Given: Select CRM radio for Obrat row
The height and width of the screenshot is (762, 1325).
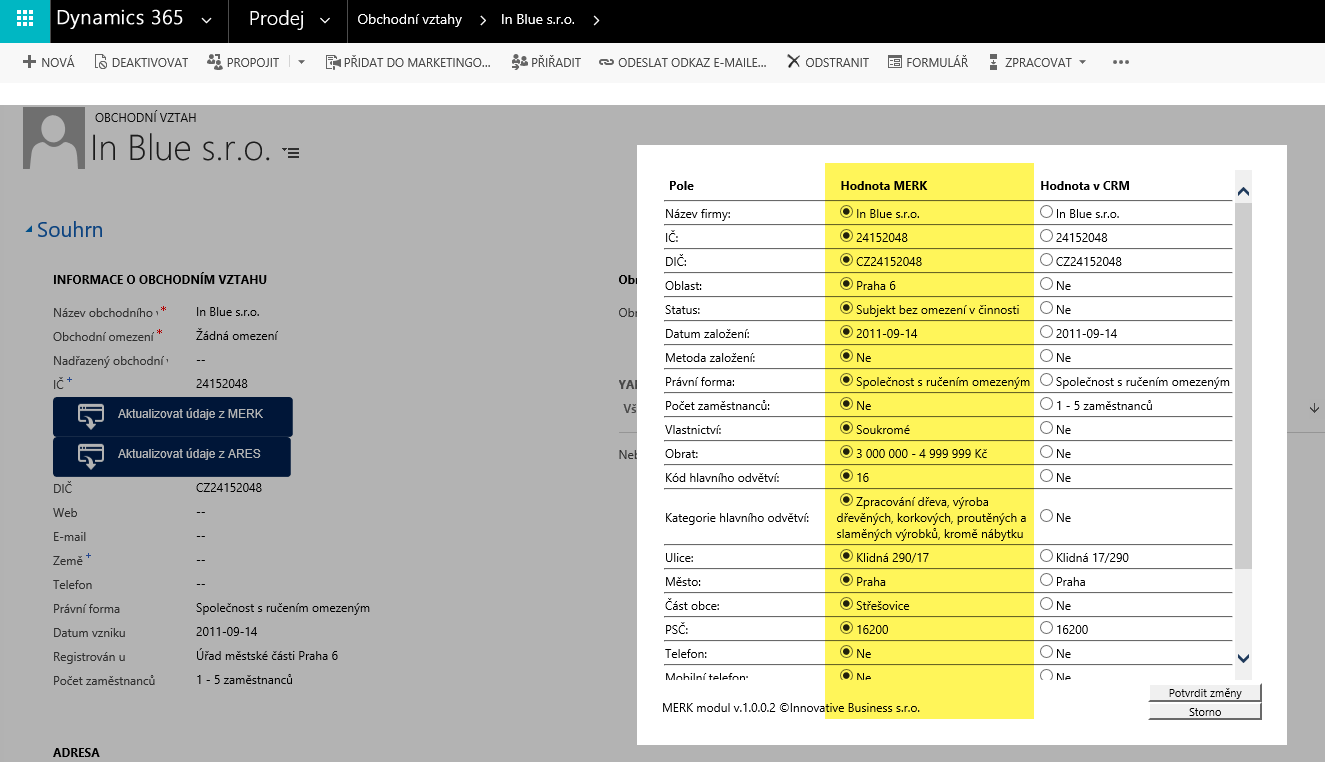Looking at the screenshot, I should tap(1047, 452).
